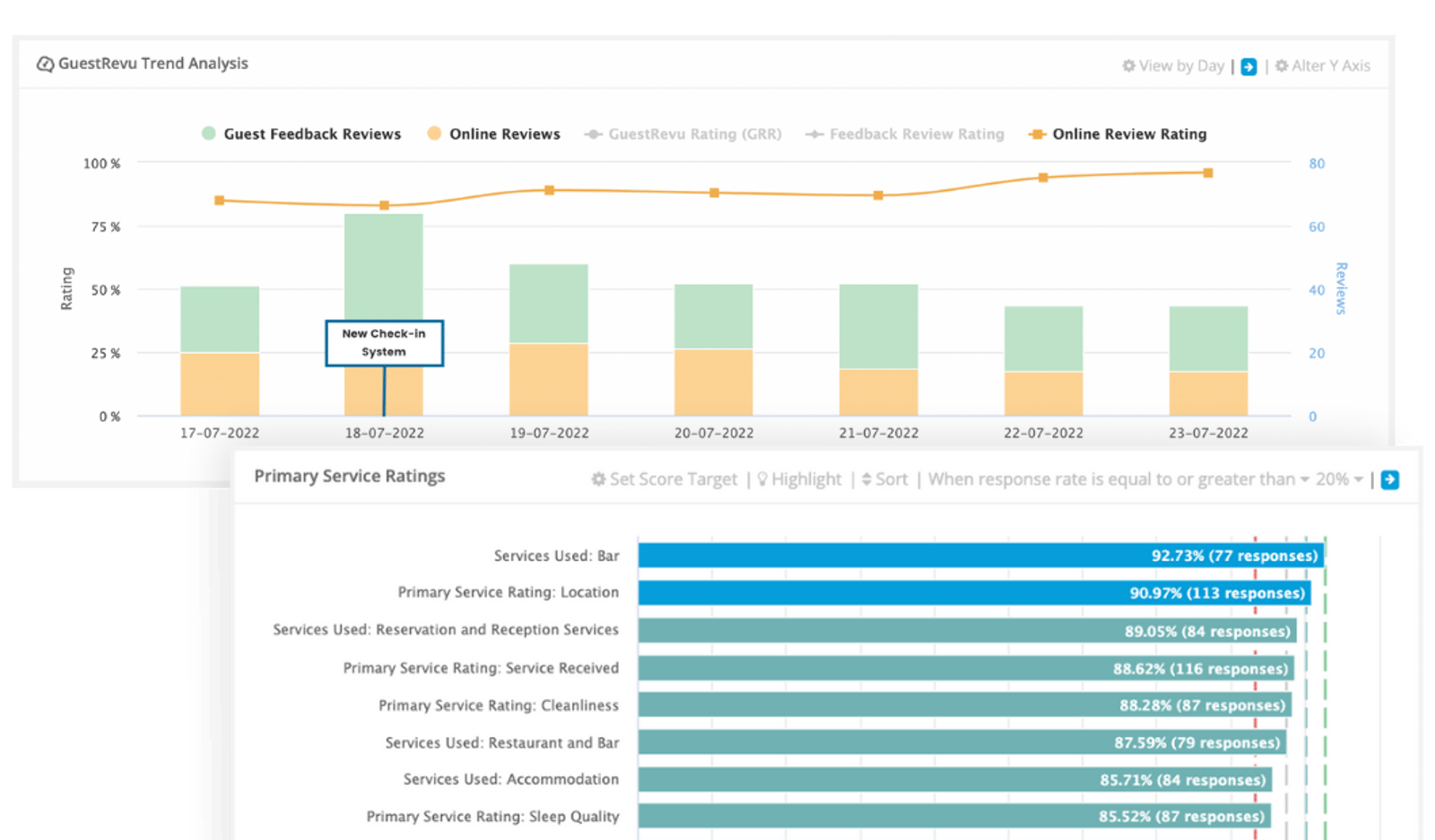Viewport: 1435px width, 840px height.
Task: Click 'Services Used: Reservation and Reception Services' label
Action: tap(446, 630)
